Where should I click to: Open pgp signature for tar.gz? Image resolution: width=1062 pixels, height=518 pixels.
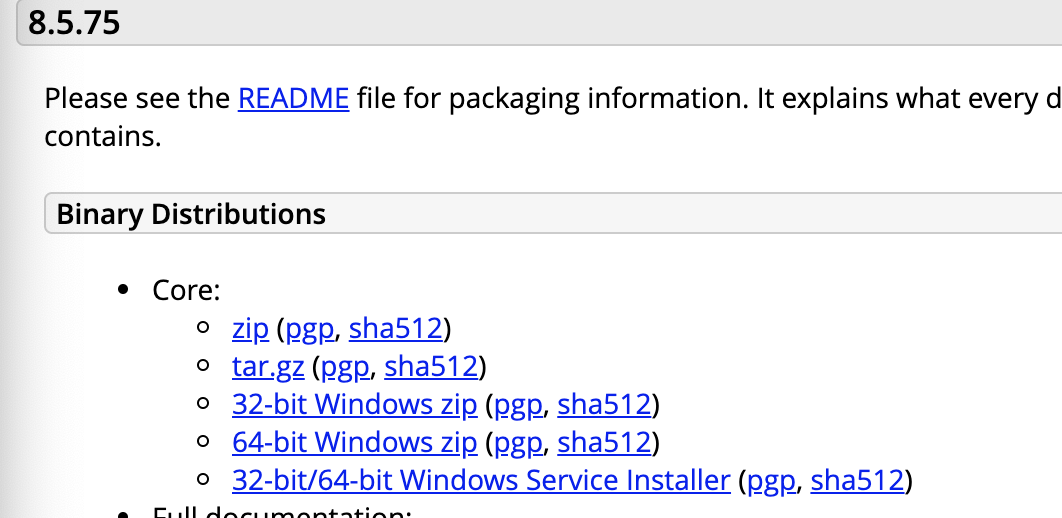[345, 368]
